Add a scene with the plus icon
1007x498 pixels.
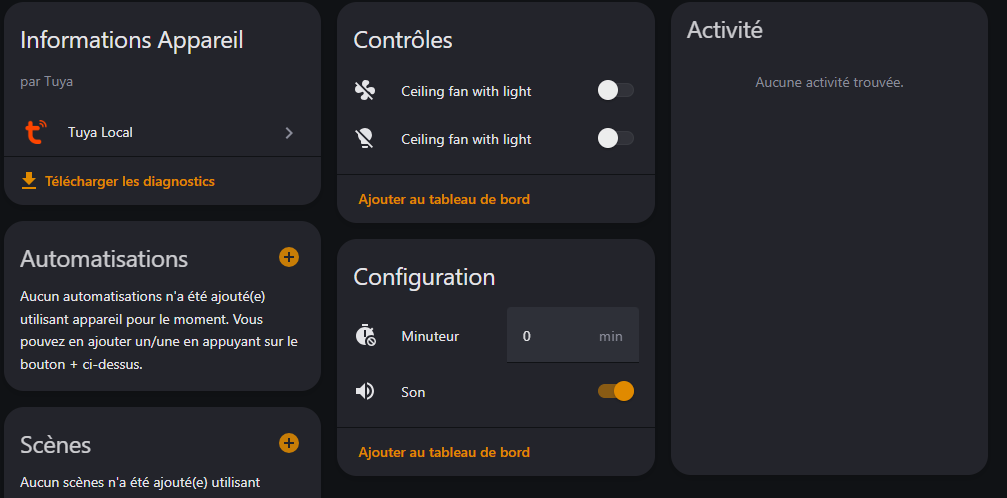pyautogui.click(x=288, y=443)
